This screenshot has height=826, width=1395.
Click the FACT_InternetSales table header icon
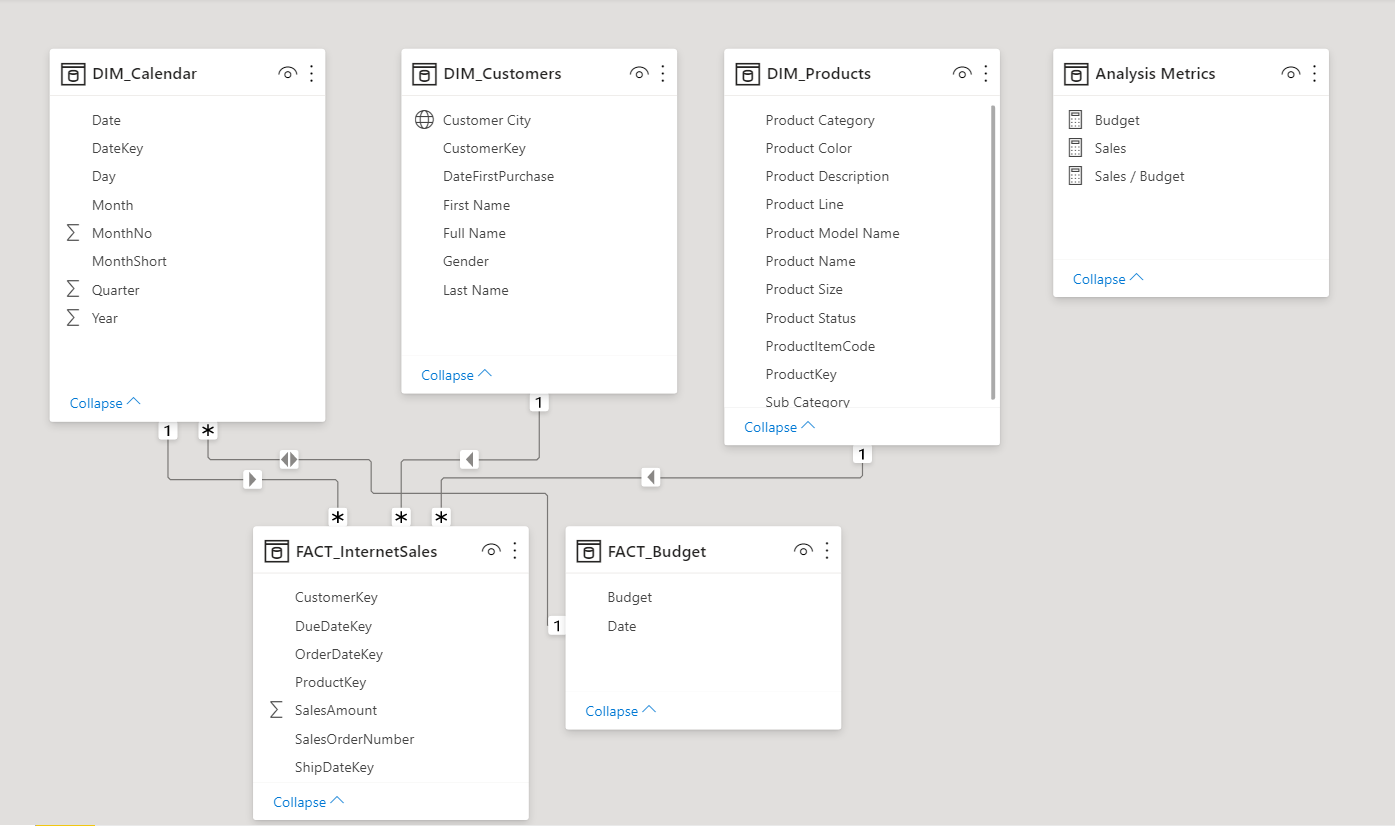pos(277,550)
